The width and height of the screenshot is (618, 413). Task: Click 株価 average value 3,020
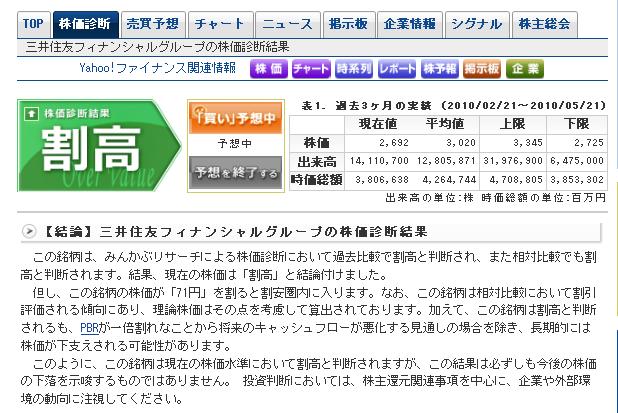(461, 143)
